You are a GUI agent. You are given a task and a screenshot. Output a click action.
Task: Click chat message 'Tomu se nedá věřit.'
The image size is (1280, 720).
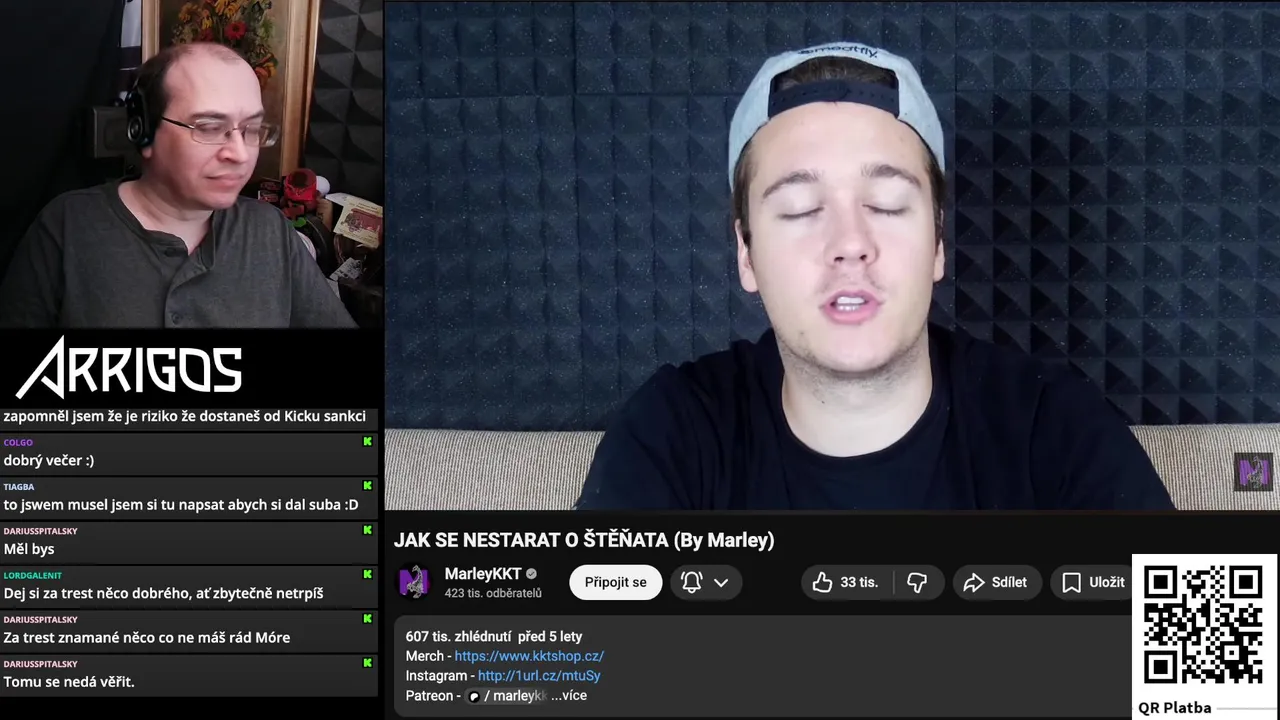click(x=69, y=682)
